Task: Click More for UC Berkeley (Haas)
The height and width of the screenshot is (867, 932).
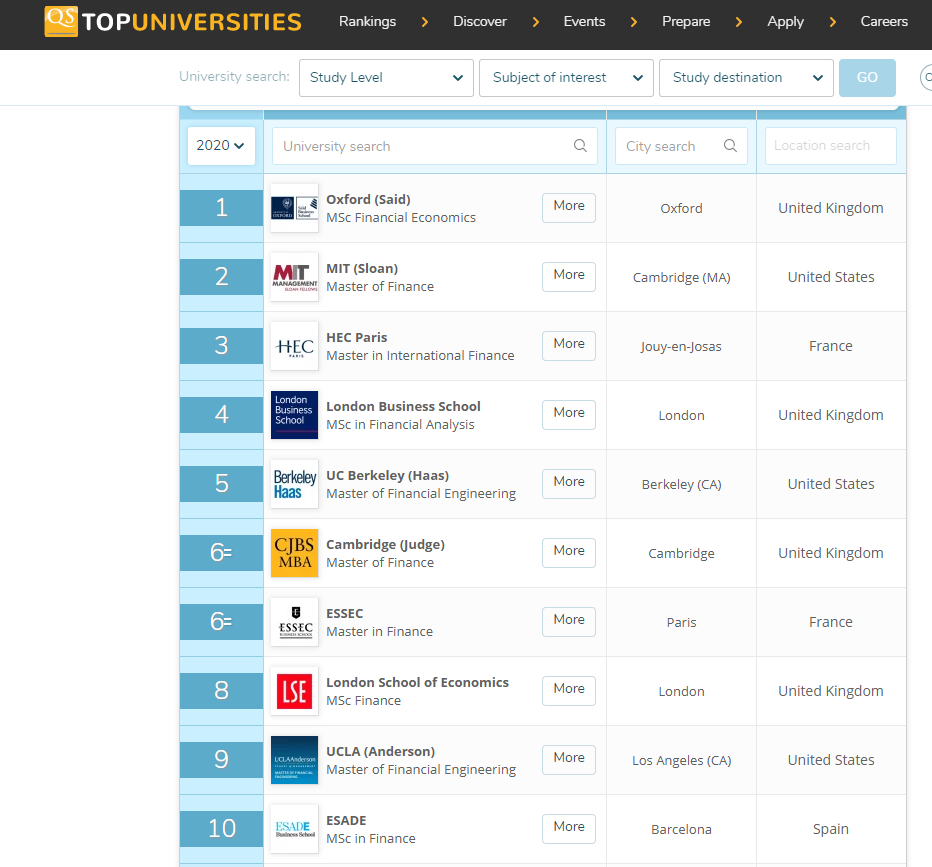Action: [x=569, y=483]
